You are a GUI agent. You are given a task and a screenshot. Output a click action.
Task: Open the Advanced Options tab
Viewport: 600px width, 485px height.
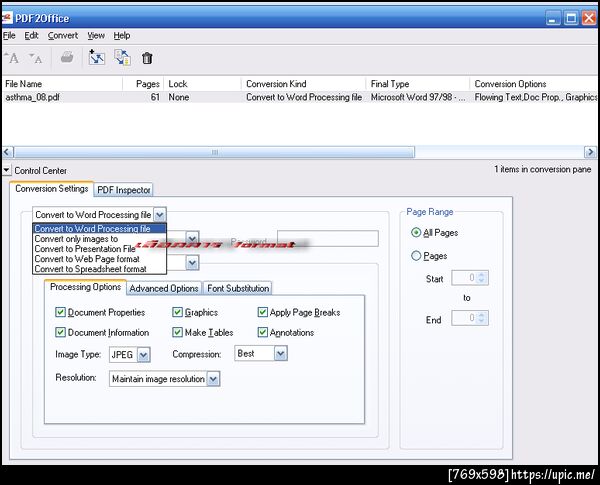(164, 288)
